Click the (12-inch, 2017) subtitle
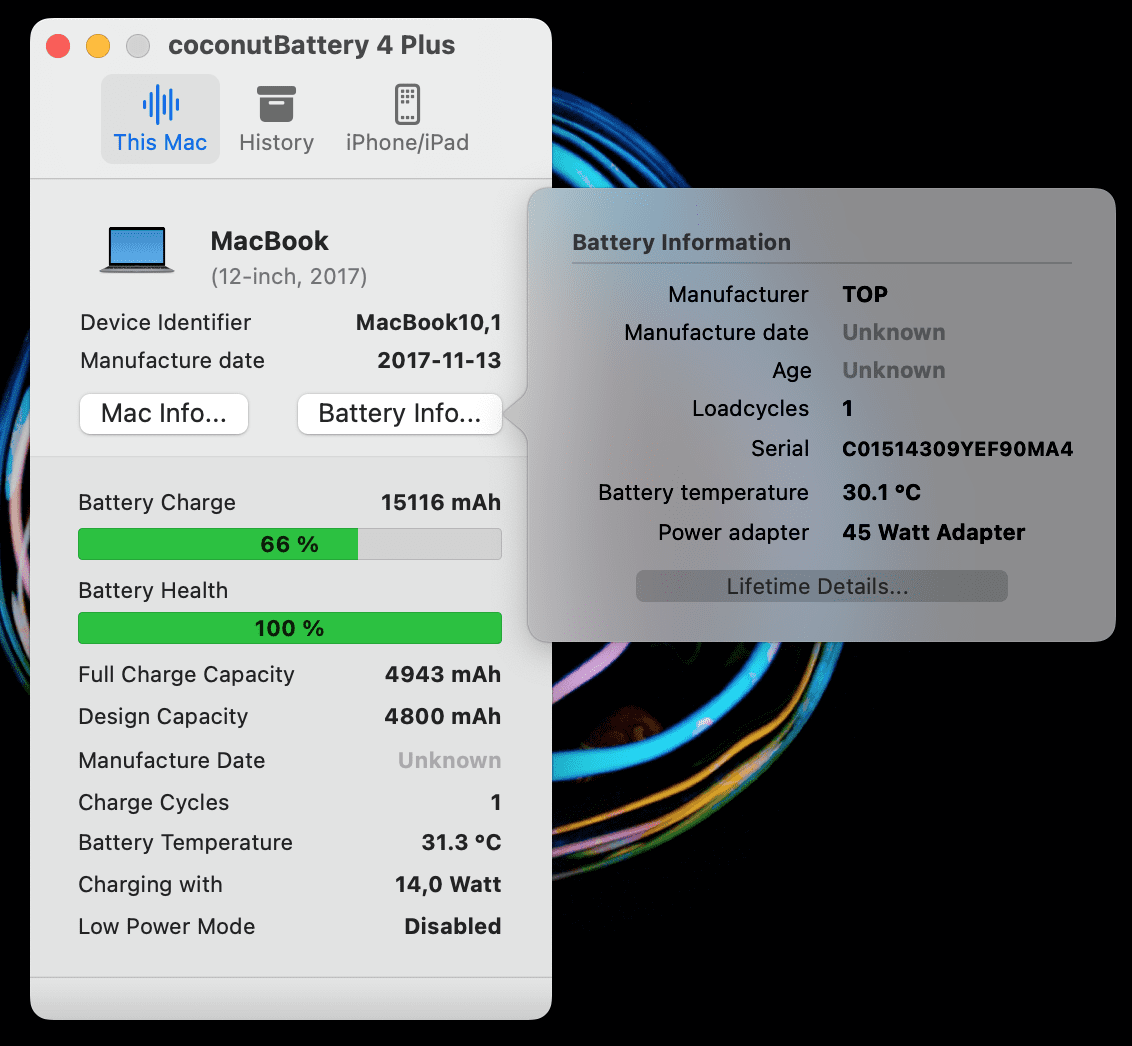This screenshot has height=1046, width=1132. 289,276
